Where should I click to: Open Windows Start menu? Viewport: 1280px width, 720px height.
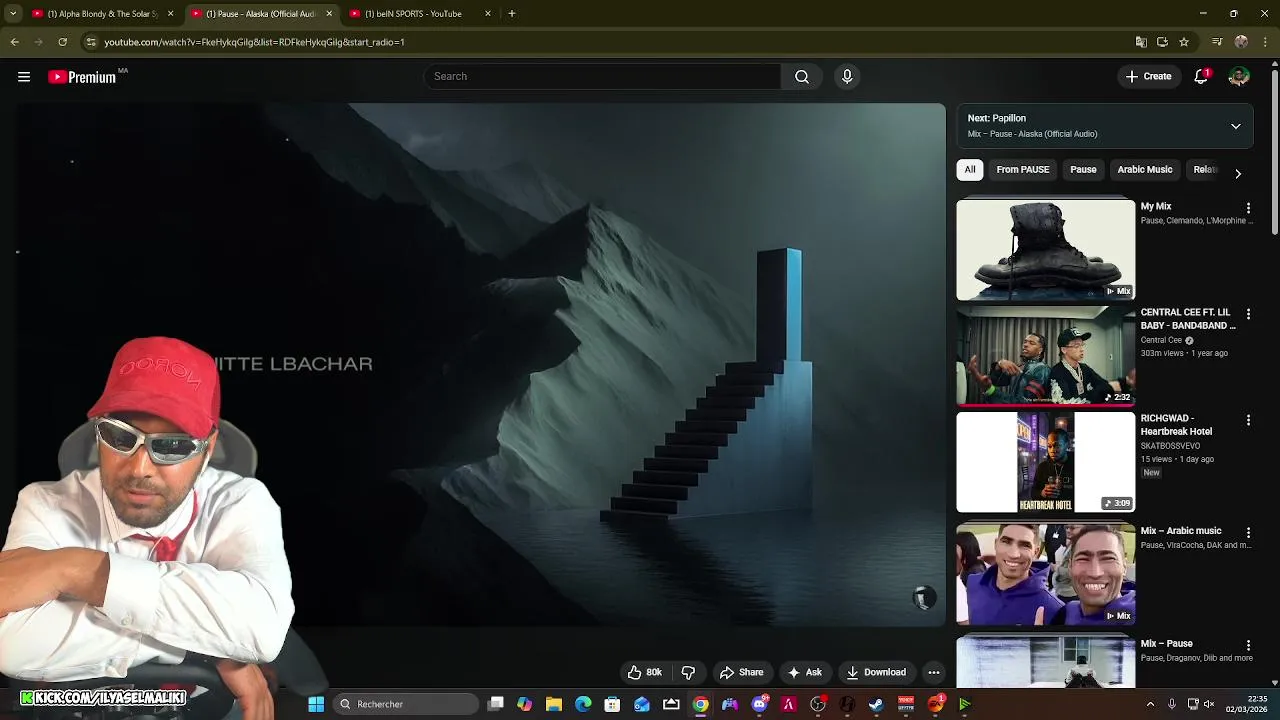point(316,704)
